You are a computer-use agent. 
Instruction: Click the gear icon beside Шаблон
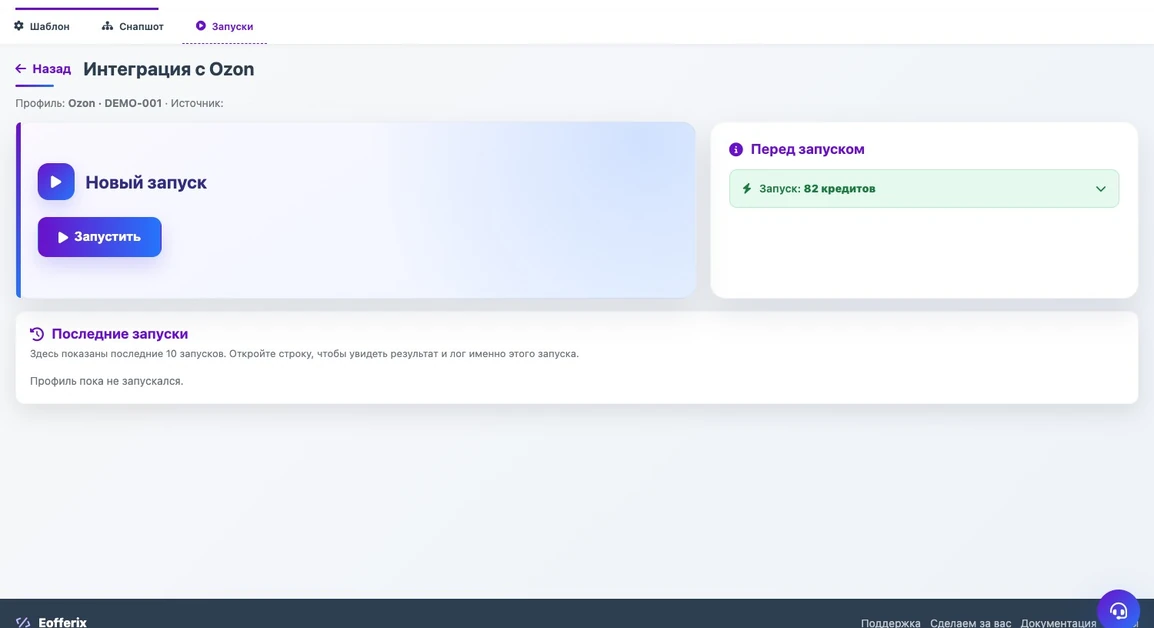pos(19,26)
